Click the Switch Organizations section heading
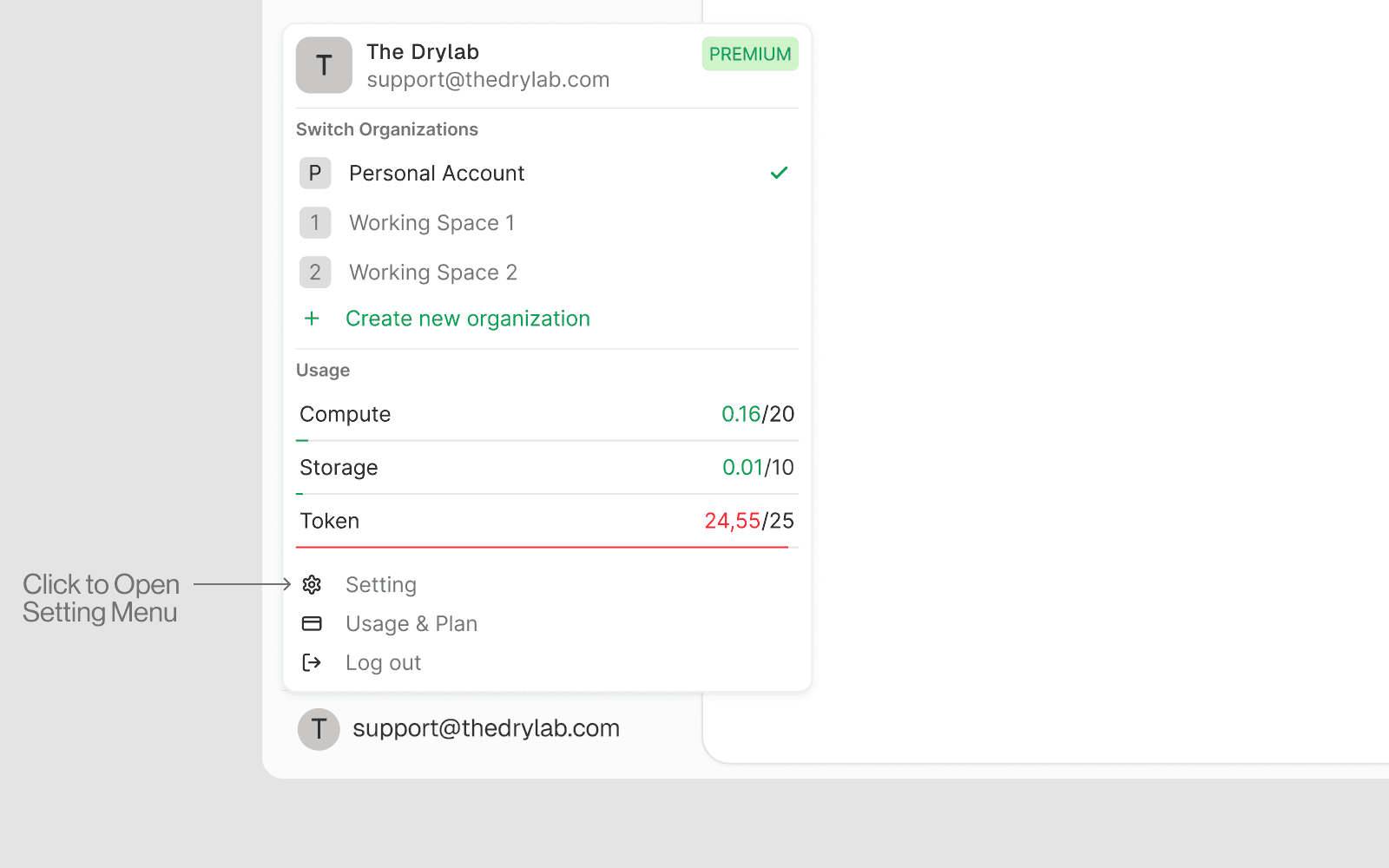Image resolution: width=1389 pixels, height=868 pixels. point(387,129)
